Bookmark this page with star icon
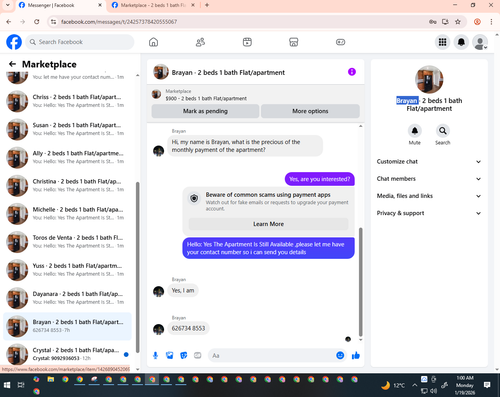Viewport: 500px width, 397px height. pos(458,22)
